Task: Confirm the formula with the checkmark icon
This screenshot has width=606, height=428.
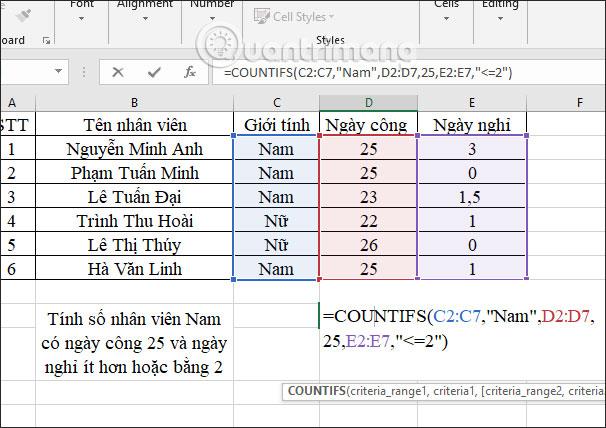Action: coord(154,72)
